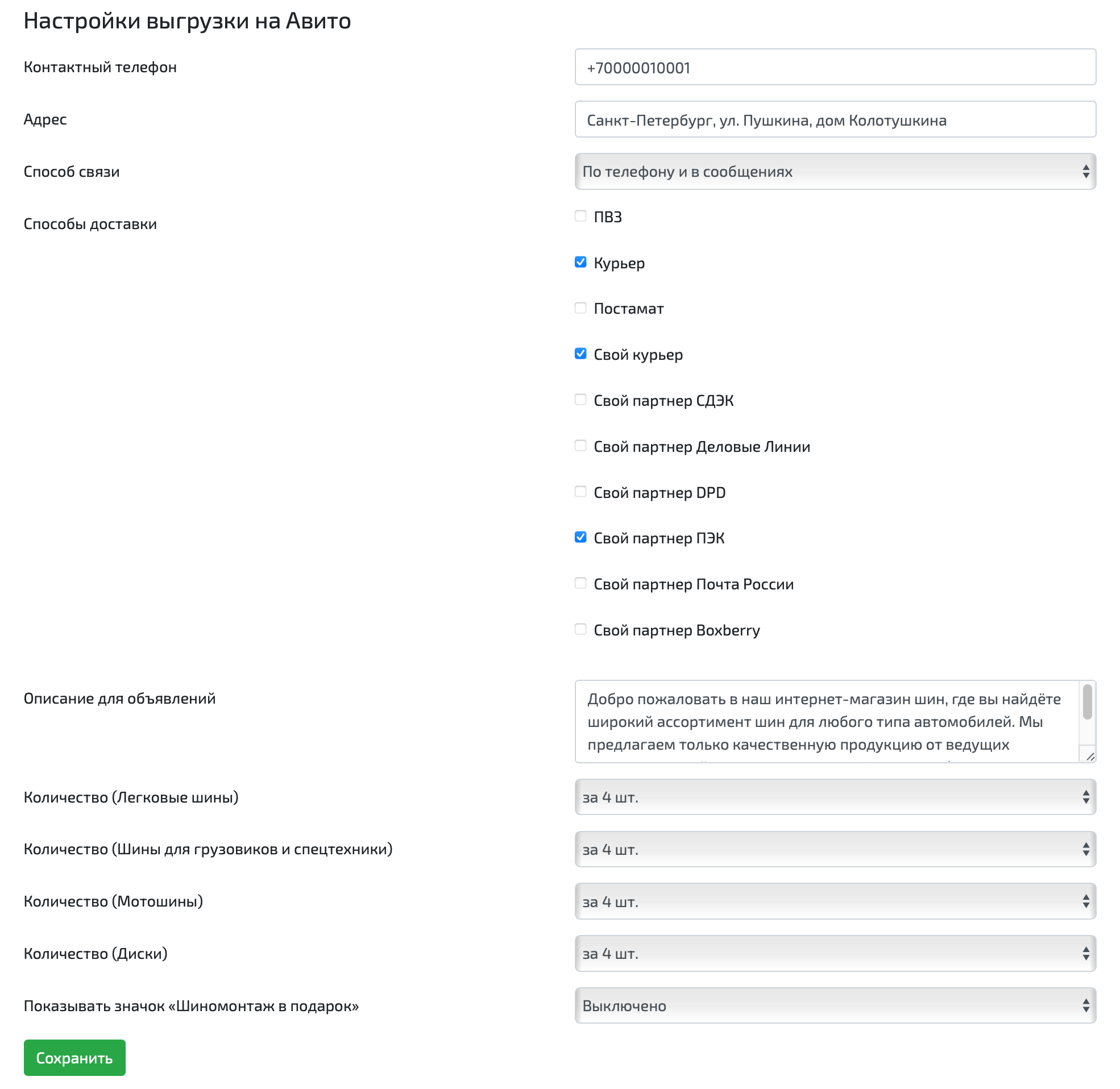1120x1089 pixels.
Task: Open the Способ связи dropdown
Action: click(x=835, y=172)
